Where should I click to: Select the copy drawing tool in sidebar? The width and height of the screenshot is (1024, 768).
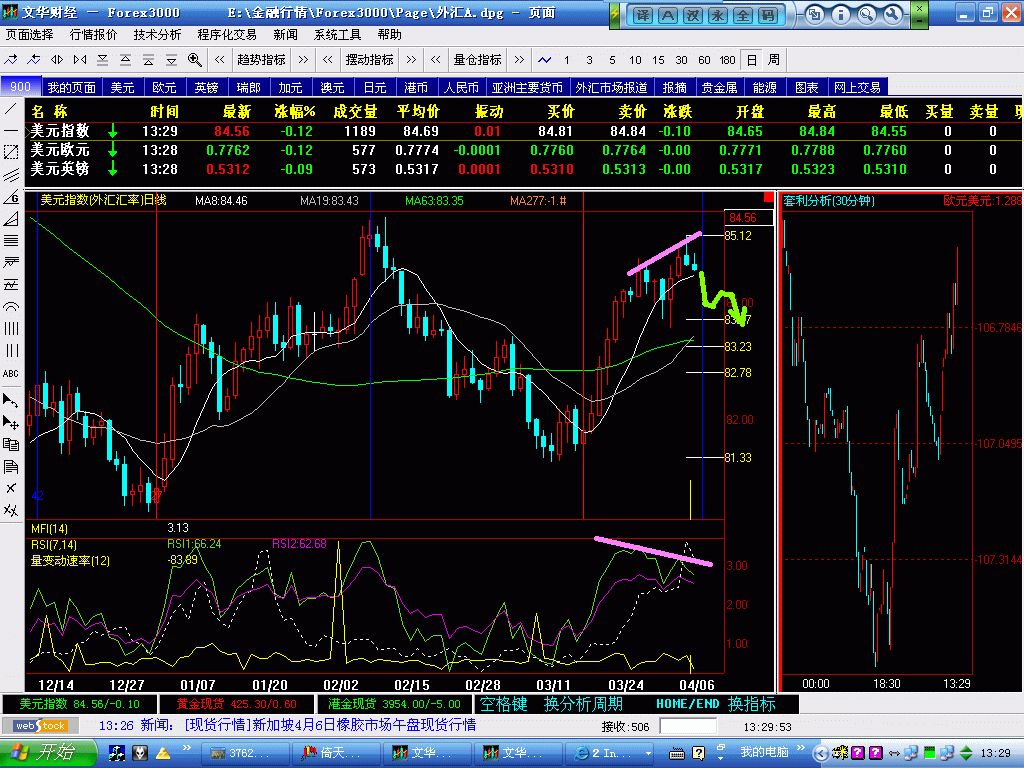[x=11, y=445]
